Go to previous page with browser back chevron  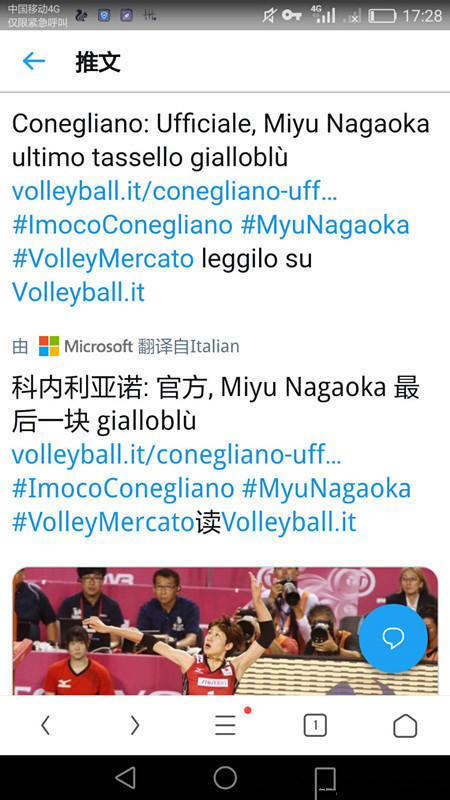point(45,725)
